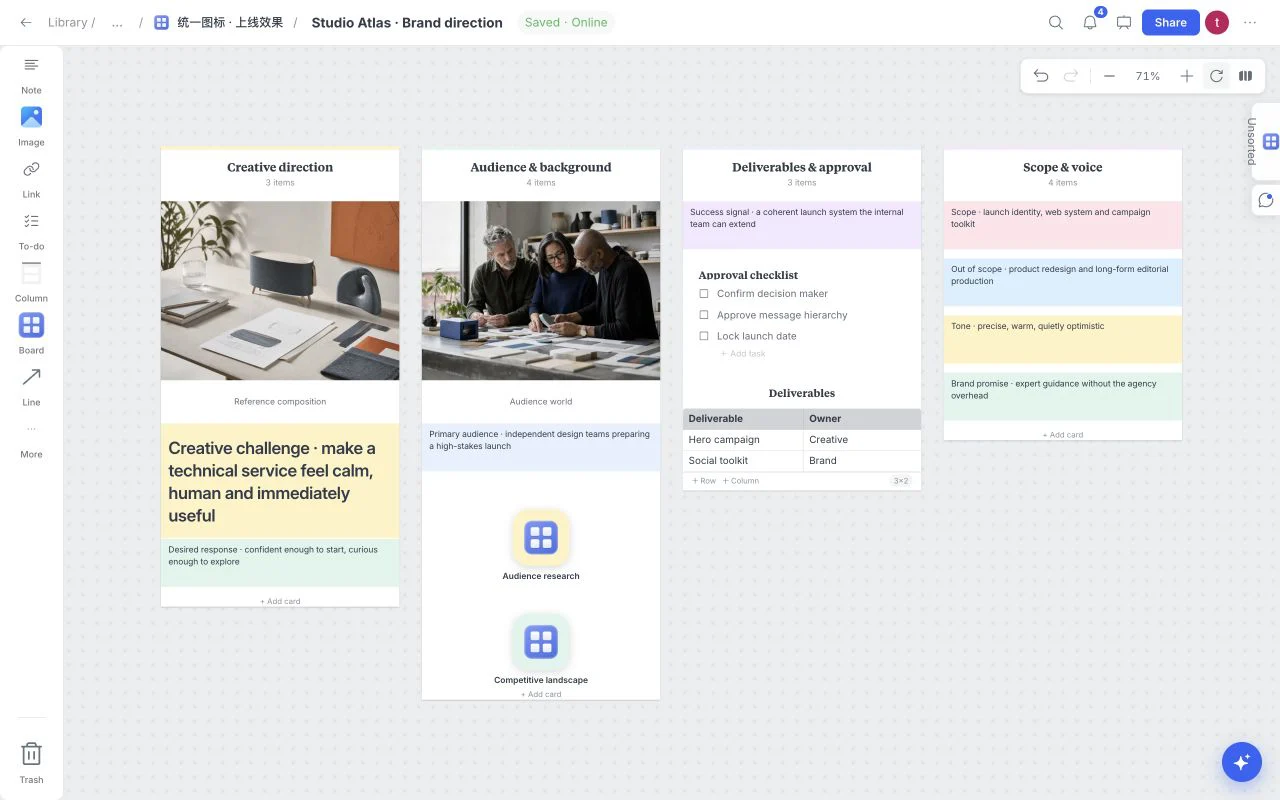The width and height of the screenshot is (1280, 800).
Task: Select the Image tool in sidebar
Action: [31, 127]
